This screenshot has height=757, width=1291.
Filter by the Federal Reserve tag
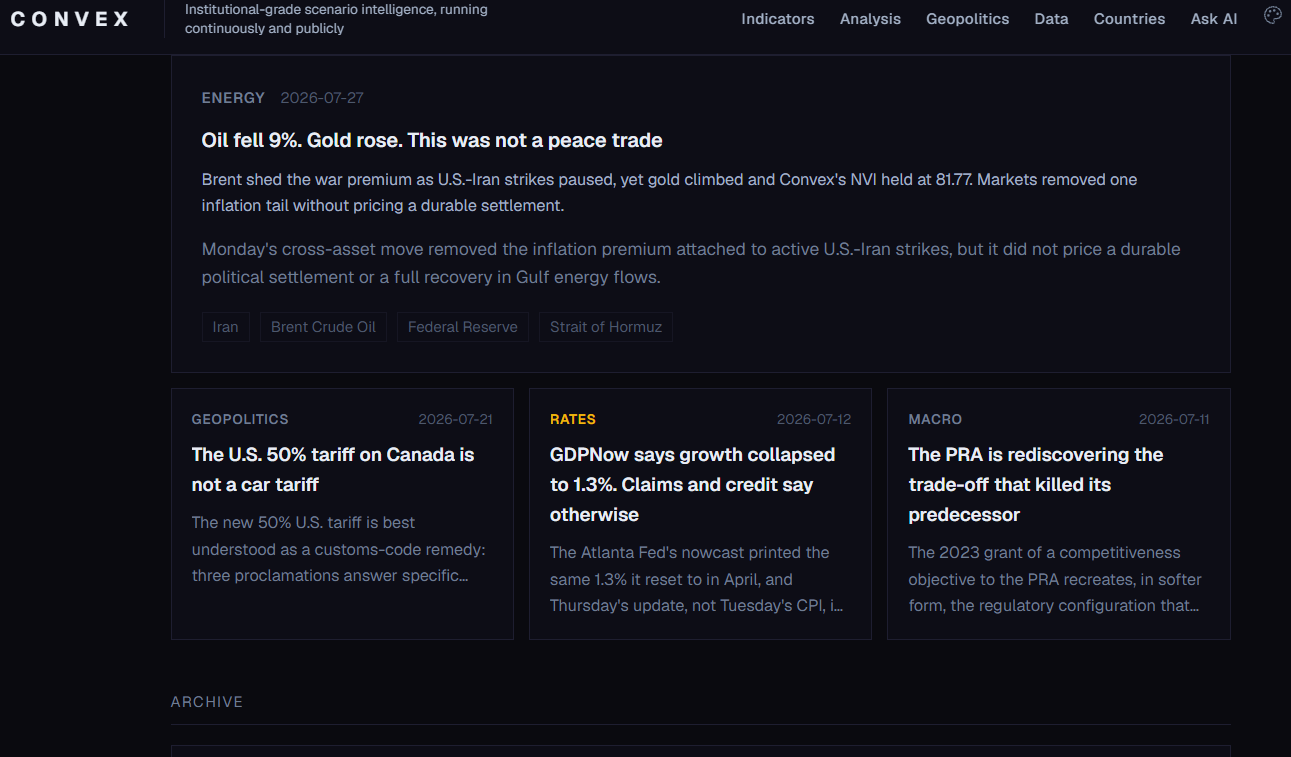click(462, 327)
